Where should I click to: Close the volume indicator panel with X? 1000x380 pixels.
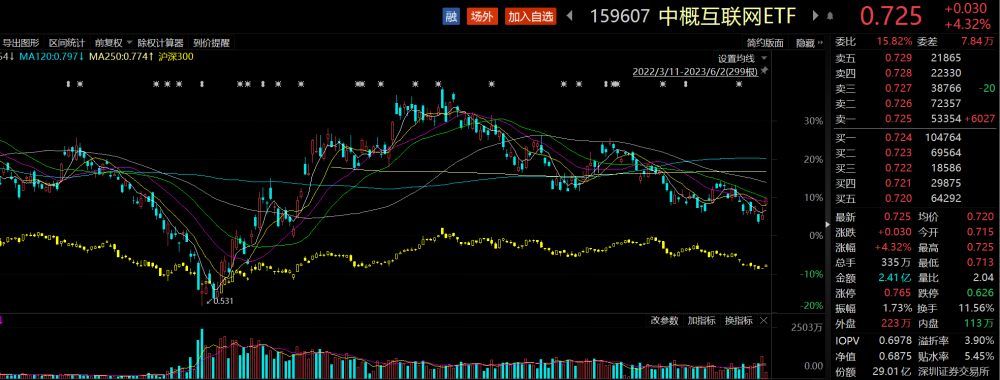pyautogui.click(x=763, y=321)
